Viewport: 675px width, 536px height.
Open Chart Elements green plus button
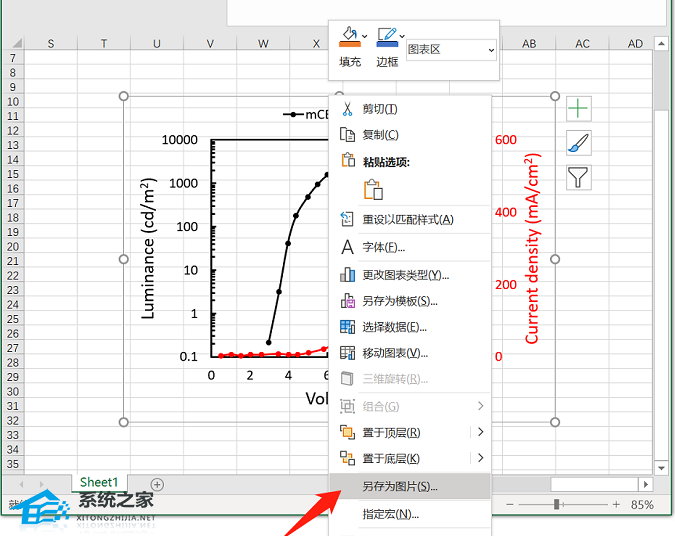tap(578, 108)
